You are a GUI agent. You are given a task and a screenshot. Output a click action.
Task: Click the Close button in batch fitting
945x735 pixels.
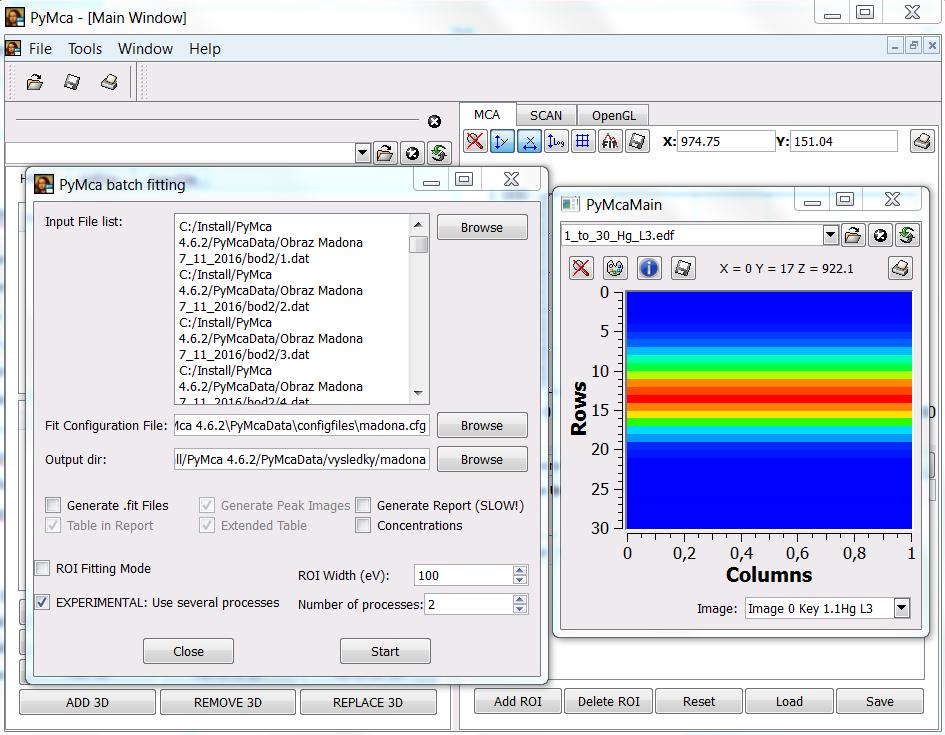pos(188,651)
